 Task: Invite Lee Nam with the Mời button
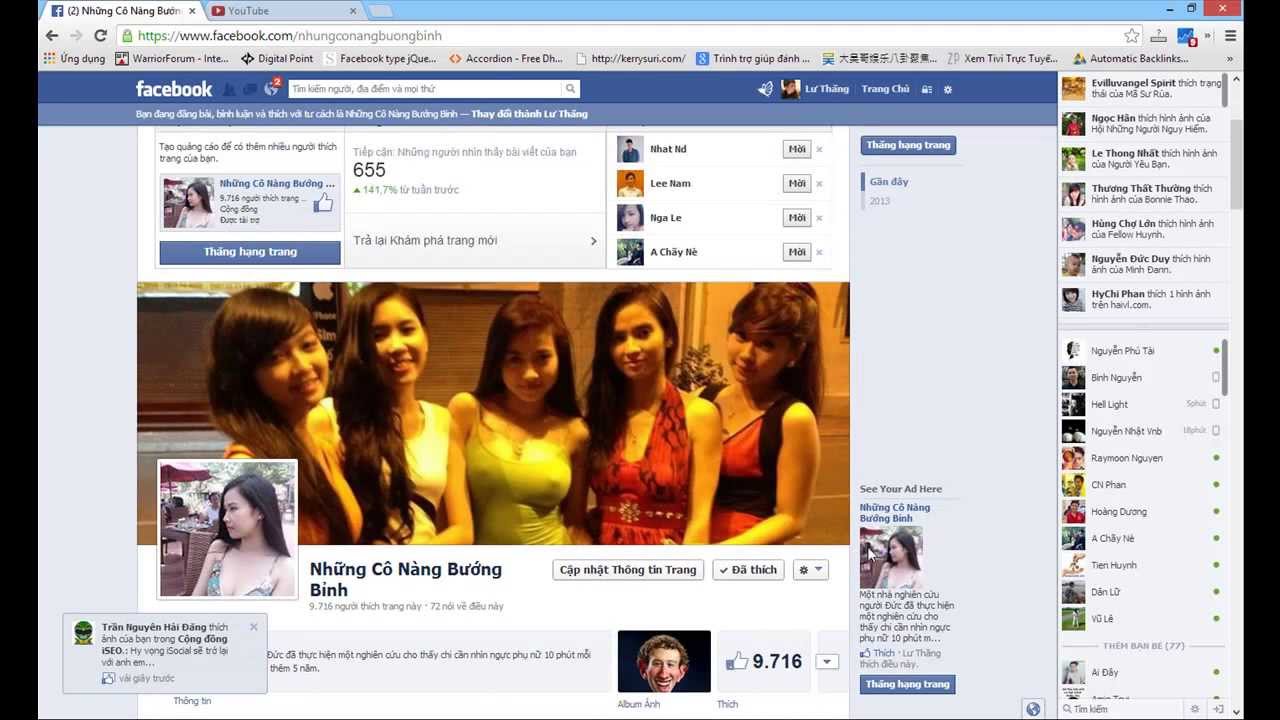[x=796, y=184]
